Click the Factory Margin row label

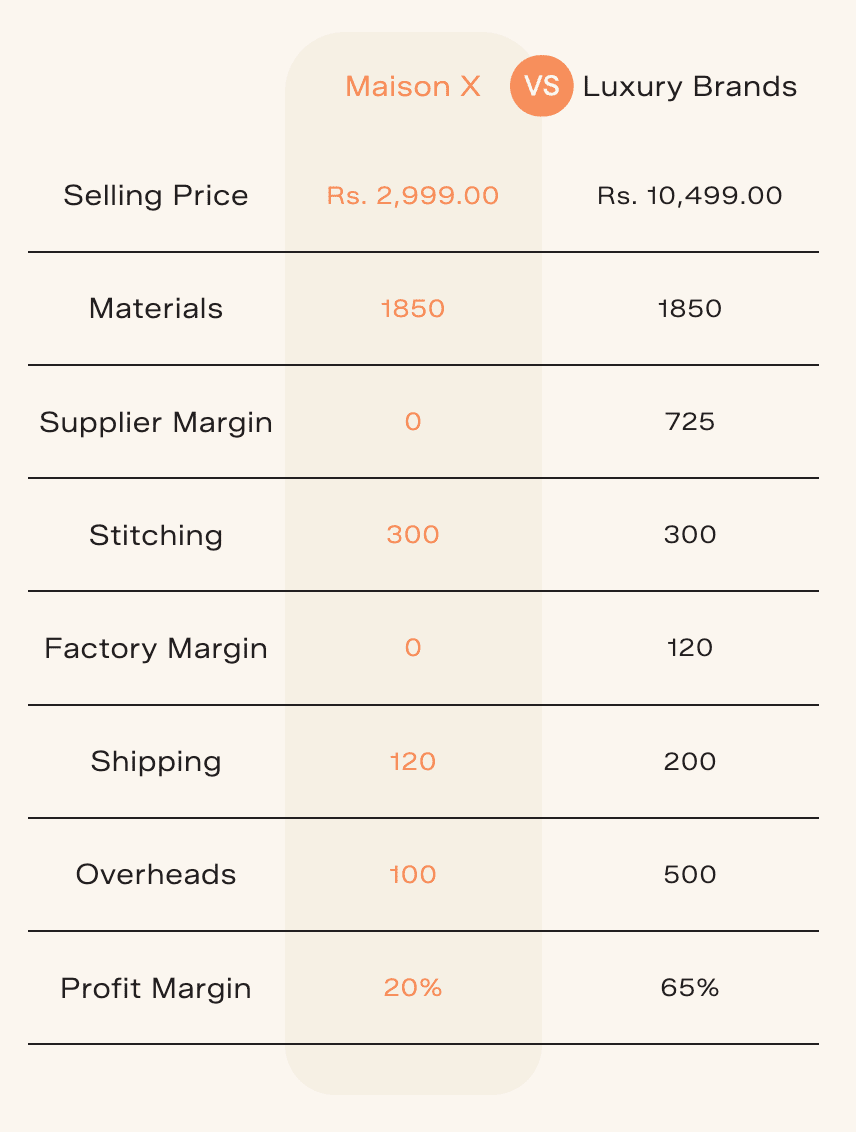[156, 648]
